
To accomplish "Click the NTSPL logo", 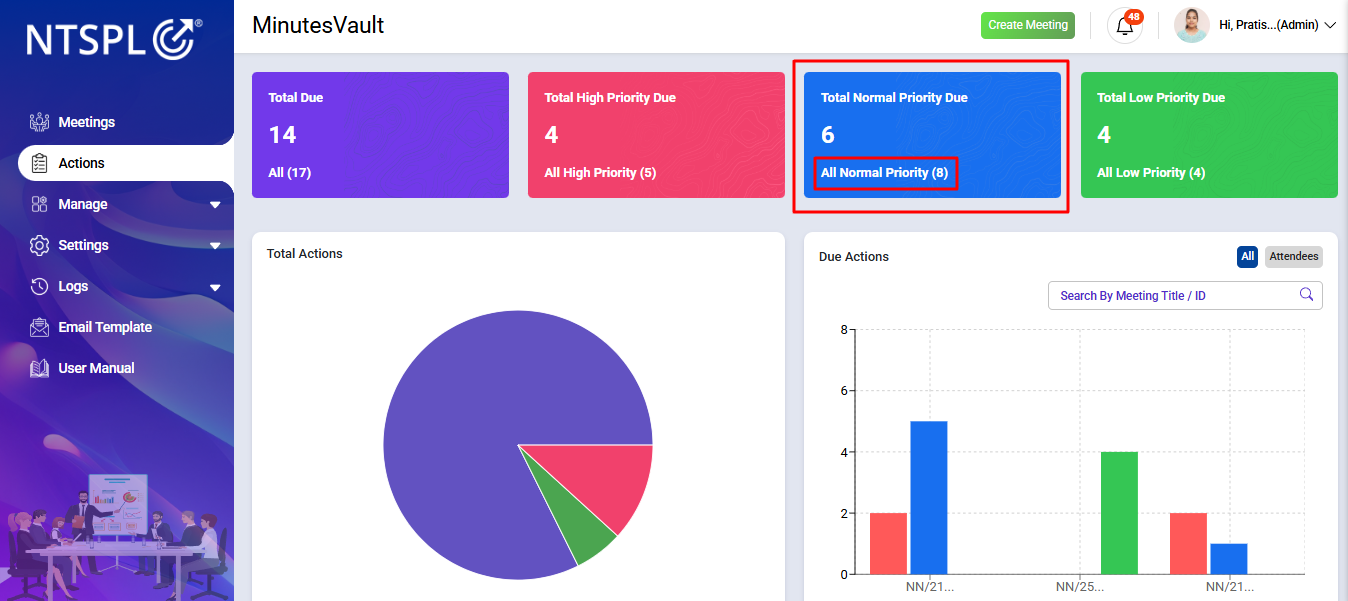I will 114,39.
